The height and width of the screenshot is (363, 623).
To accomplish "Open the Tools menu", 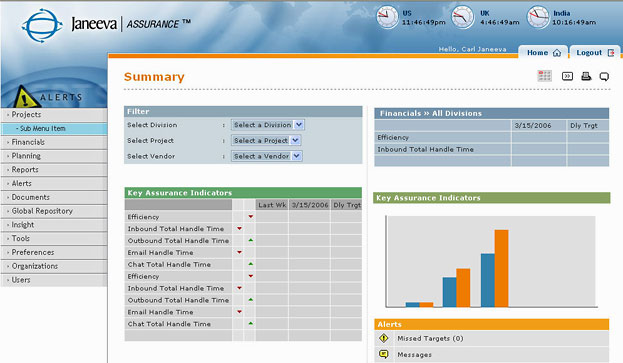I will click(54, 239).
